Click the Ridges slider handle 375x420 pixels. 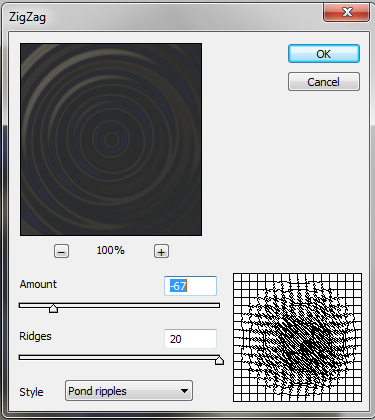click(219, 360)
